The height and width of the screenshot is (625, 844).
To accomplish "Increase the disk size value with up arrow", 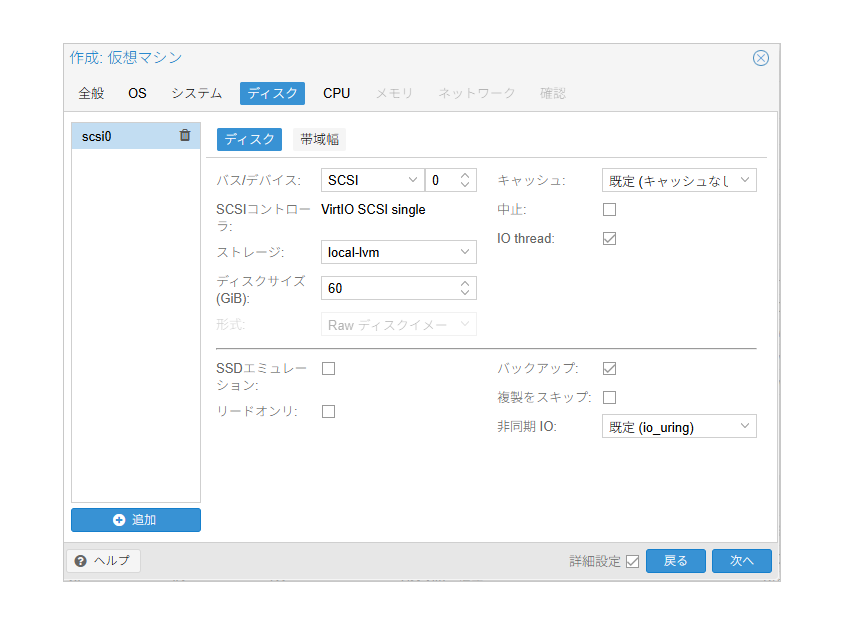I will (x=465, y=283).
